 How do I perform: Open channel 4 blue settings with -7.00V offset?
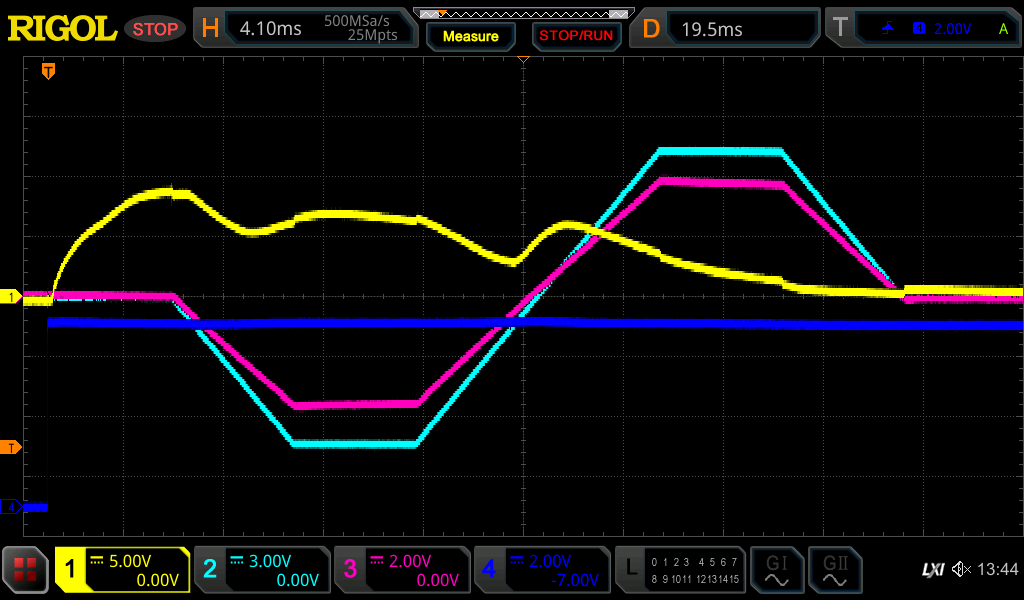[541, 570]
